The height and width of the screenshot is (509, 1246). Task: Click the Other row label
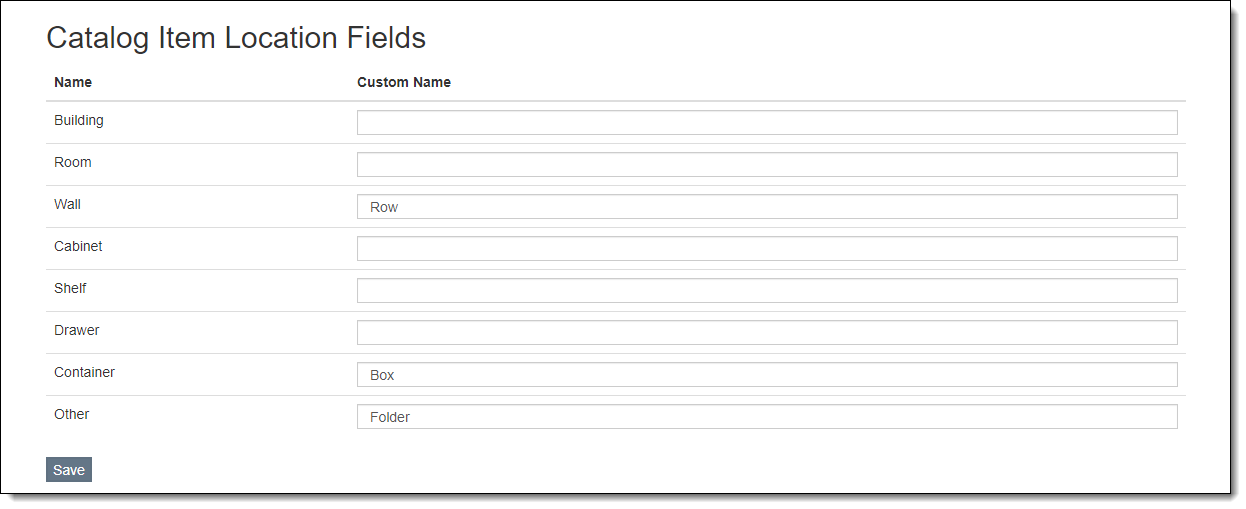72,414
